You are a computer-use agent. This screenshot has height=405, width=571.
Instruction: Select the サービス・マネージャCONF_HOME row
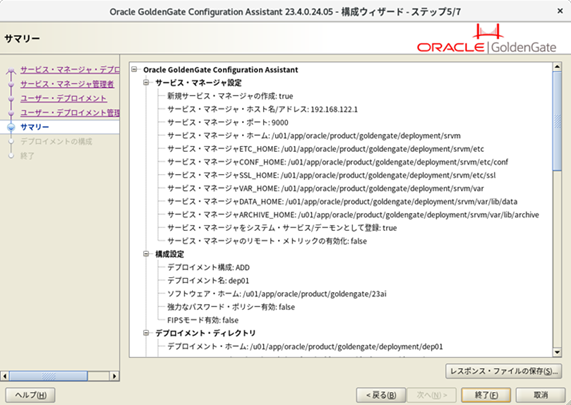[x=338, y=162]
